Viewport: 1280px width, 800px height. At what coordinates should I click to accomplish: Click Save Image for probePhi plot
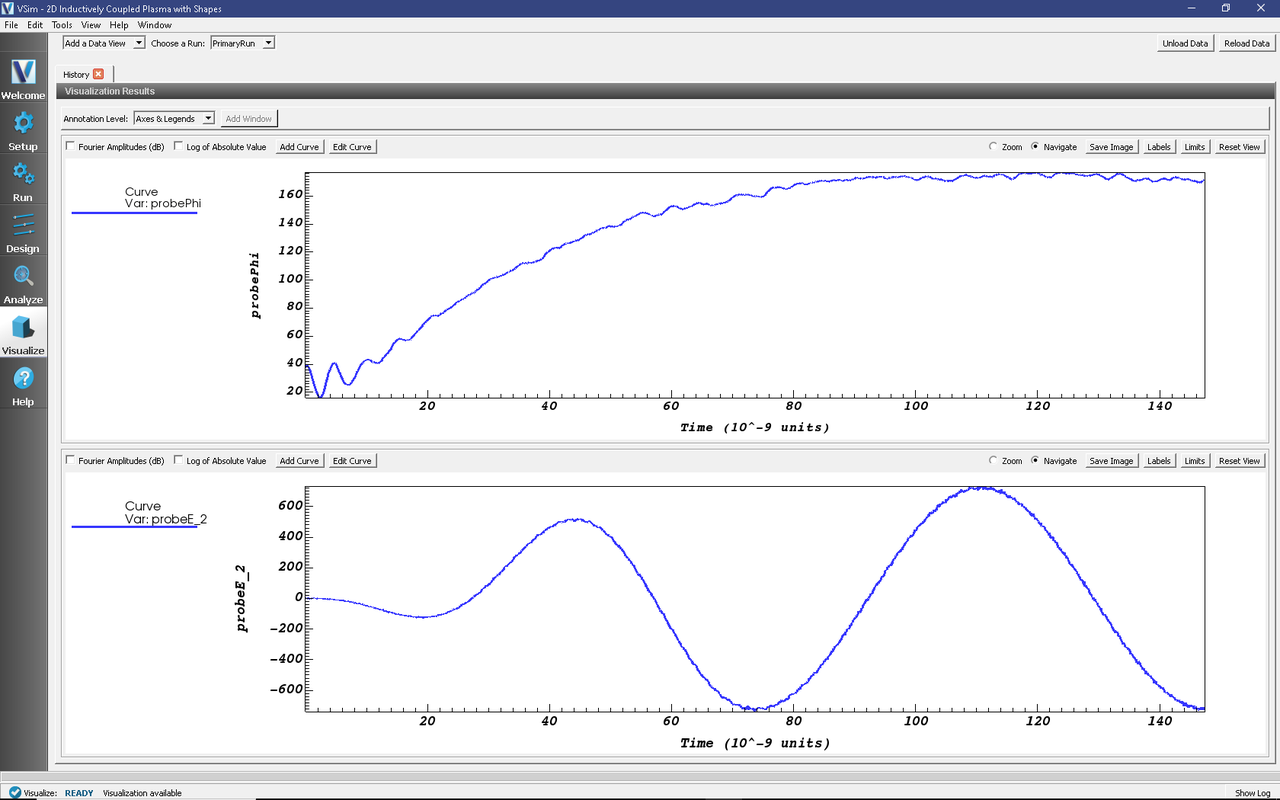[x=1111, y=147]
